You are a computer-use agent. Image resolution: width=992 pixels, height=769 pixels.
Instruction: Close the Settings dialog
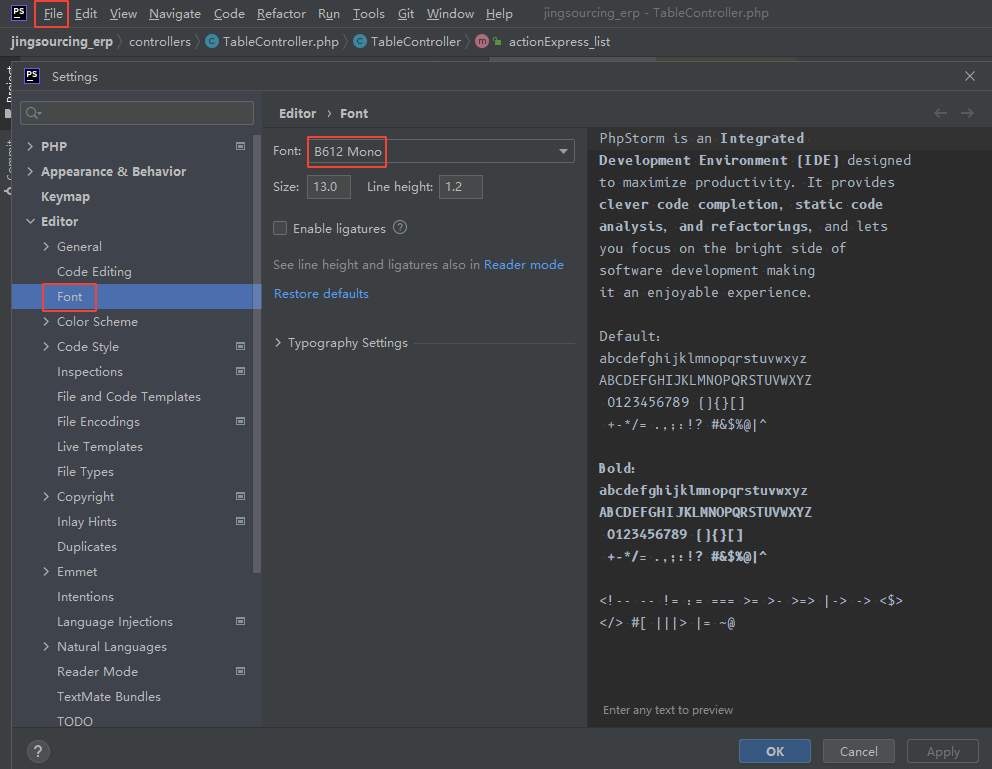point(970,76)
